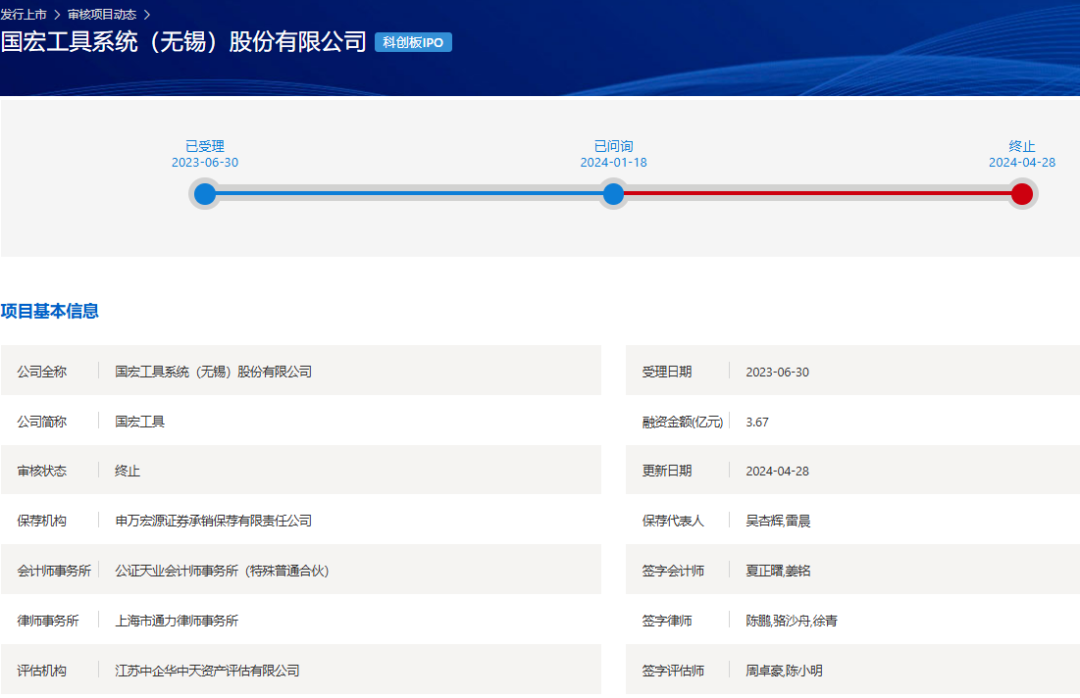1080x698 pixels.
Task: Click the 审核状态 field label
Action: tap(42, 471)
